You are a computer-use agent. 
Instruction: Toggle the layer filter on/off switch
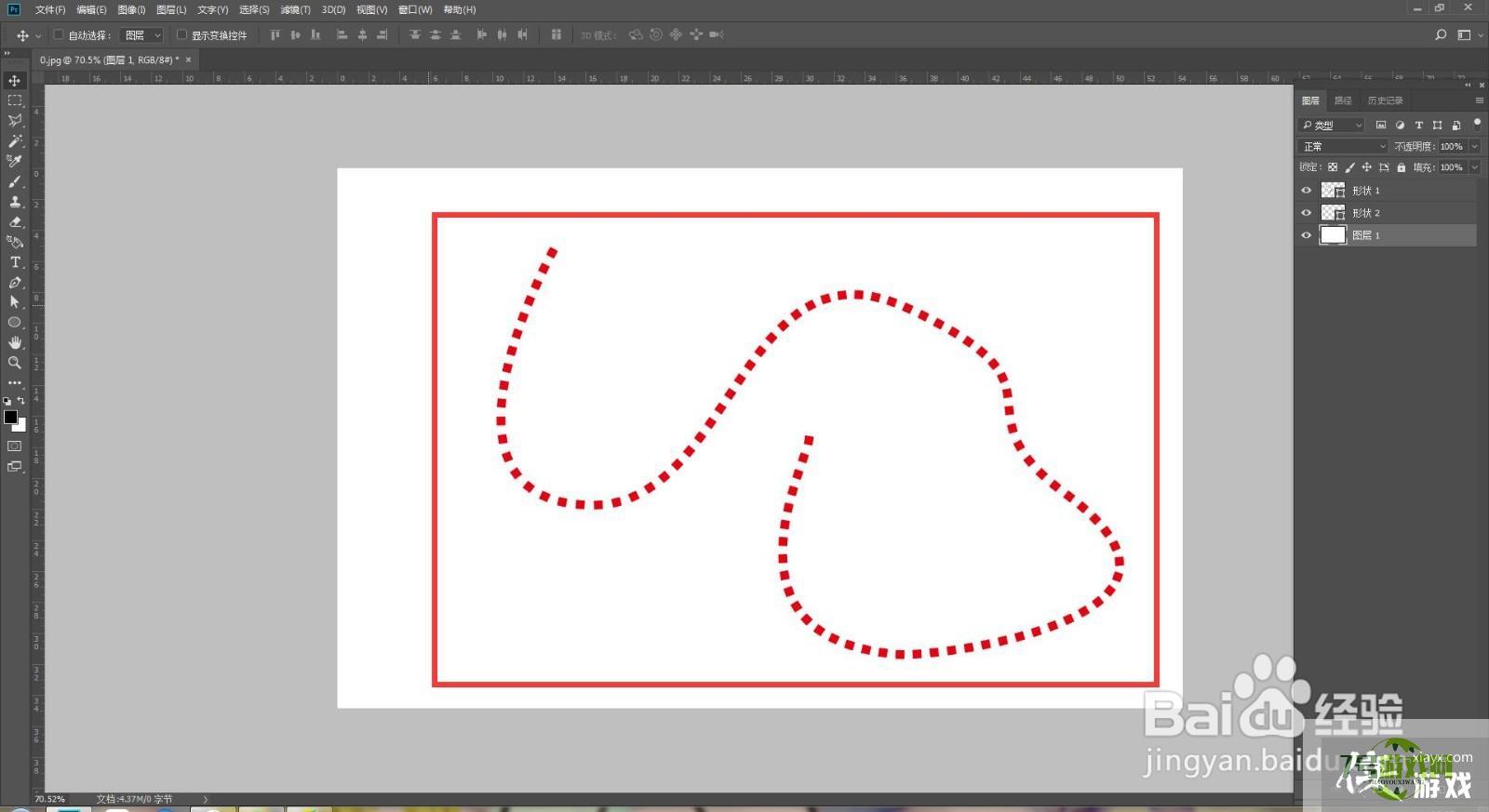[x=1477, y=123]
